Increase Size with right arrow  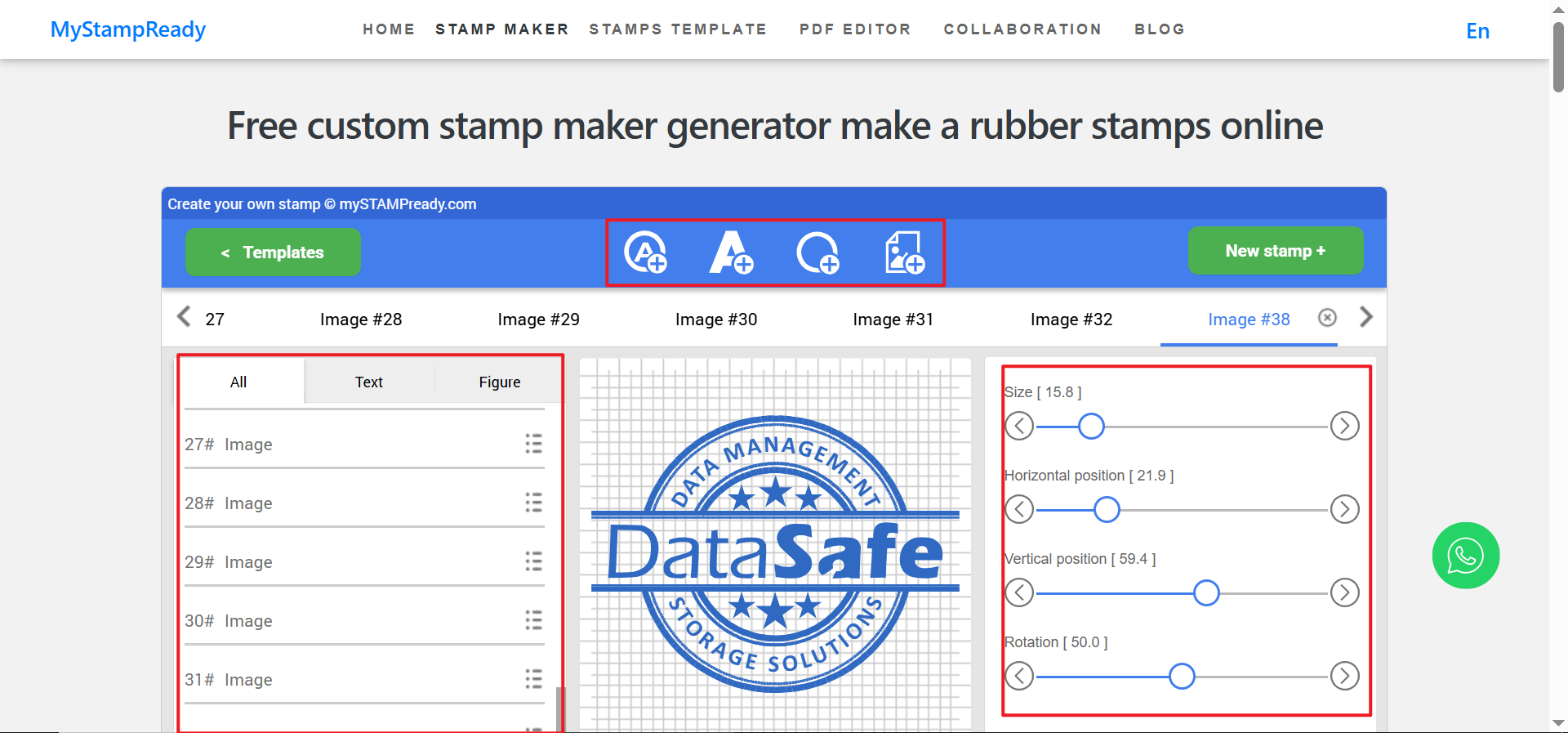(x=1344, y=426)
